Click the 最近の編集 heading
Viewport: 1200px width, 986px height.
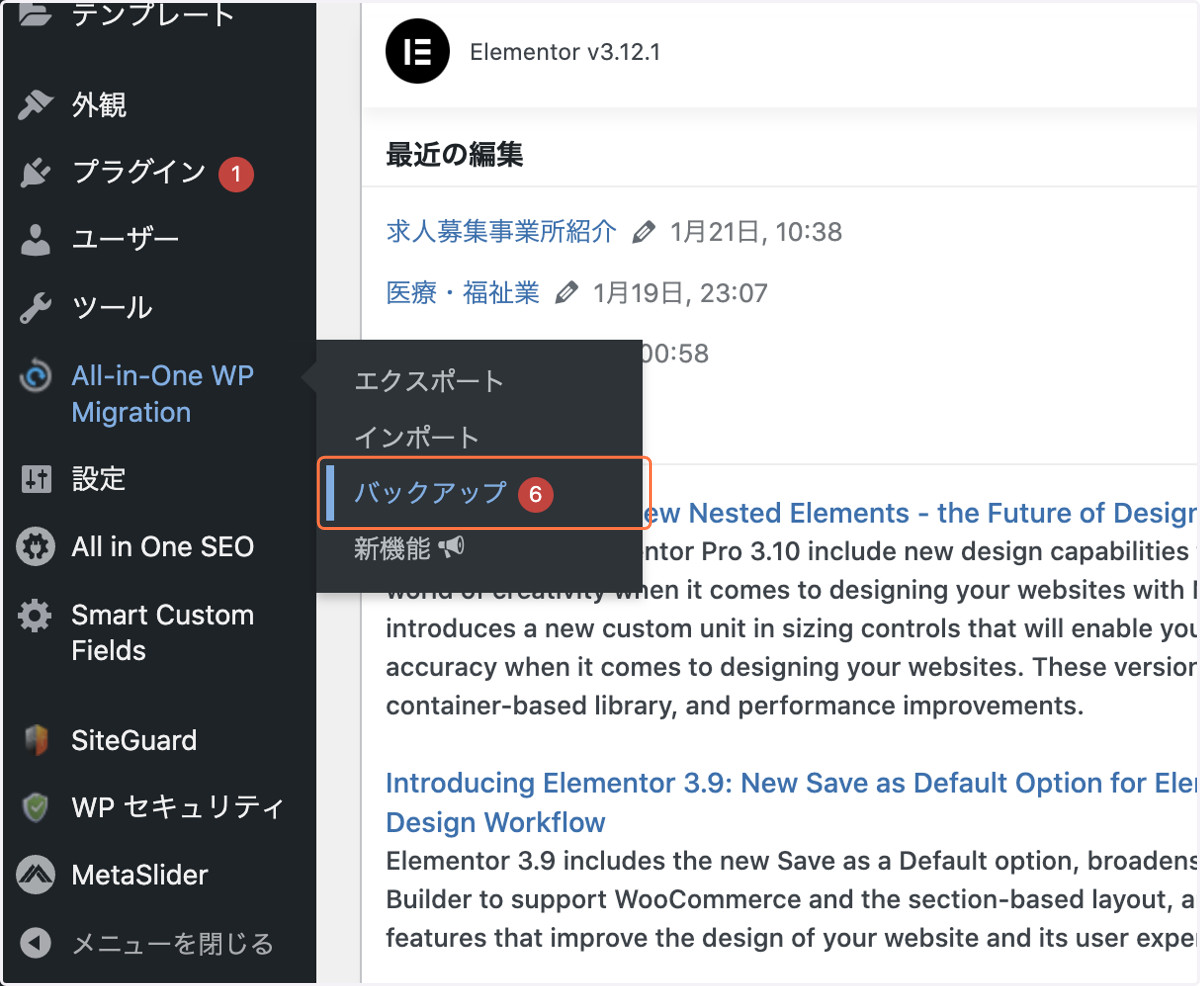coord(455,154)
